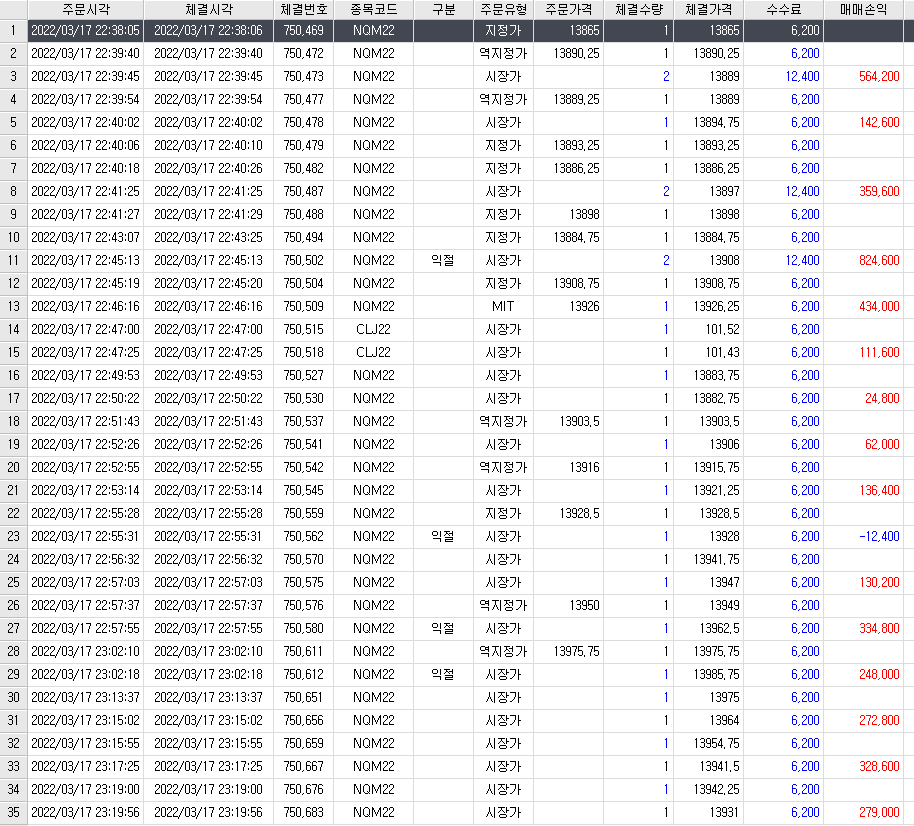Click execution time 2022/03/17 22:43:25
Image resolution: width=914 pixels, height=826 pixels.
click(x=208, y=237)
